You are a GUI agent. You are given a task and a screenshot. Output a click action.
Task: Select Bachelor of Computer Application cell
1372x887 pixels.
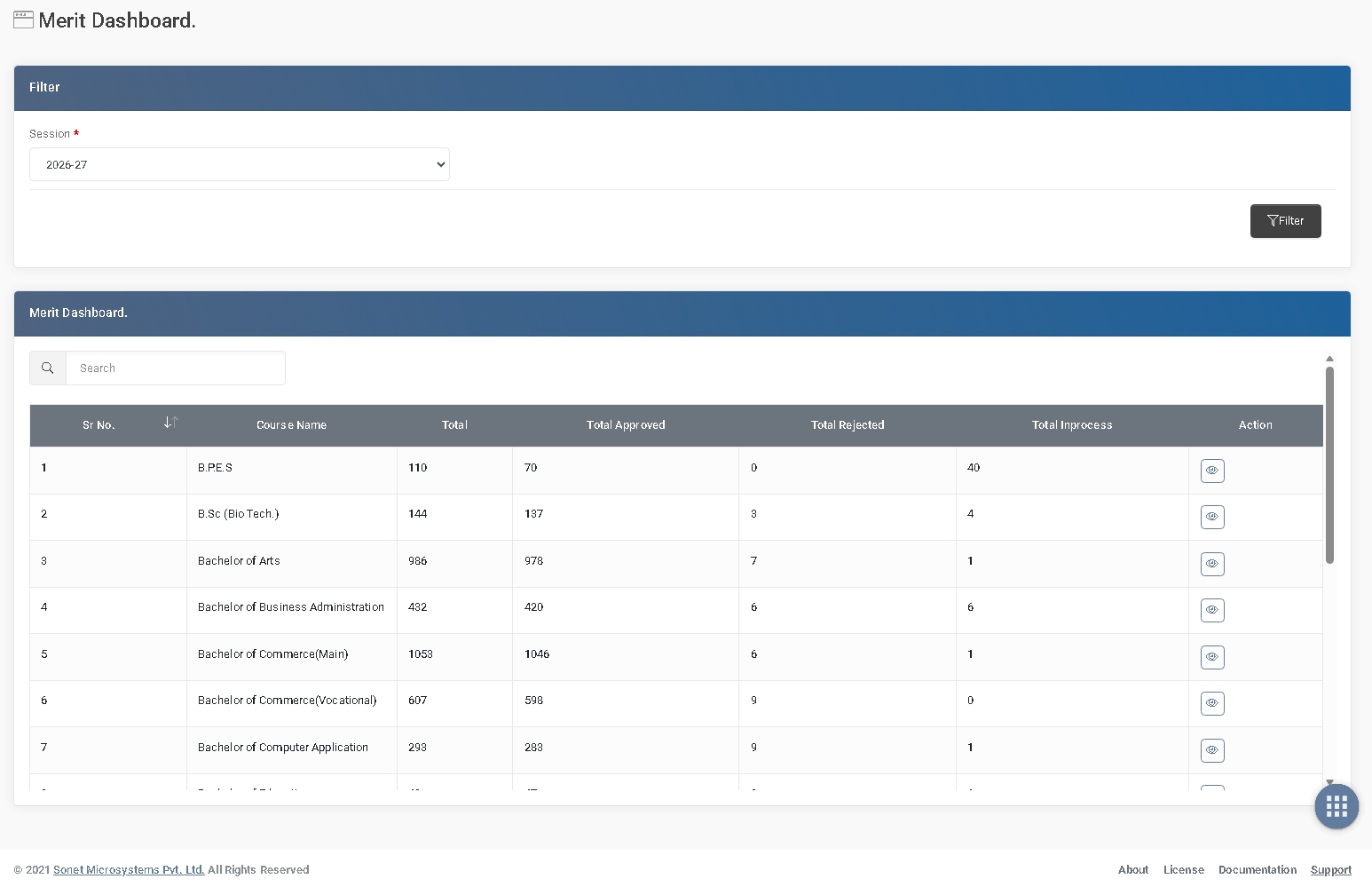point(292,750)
